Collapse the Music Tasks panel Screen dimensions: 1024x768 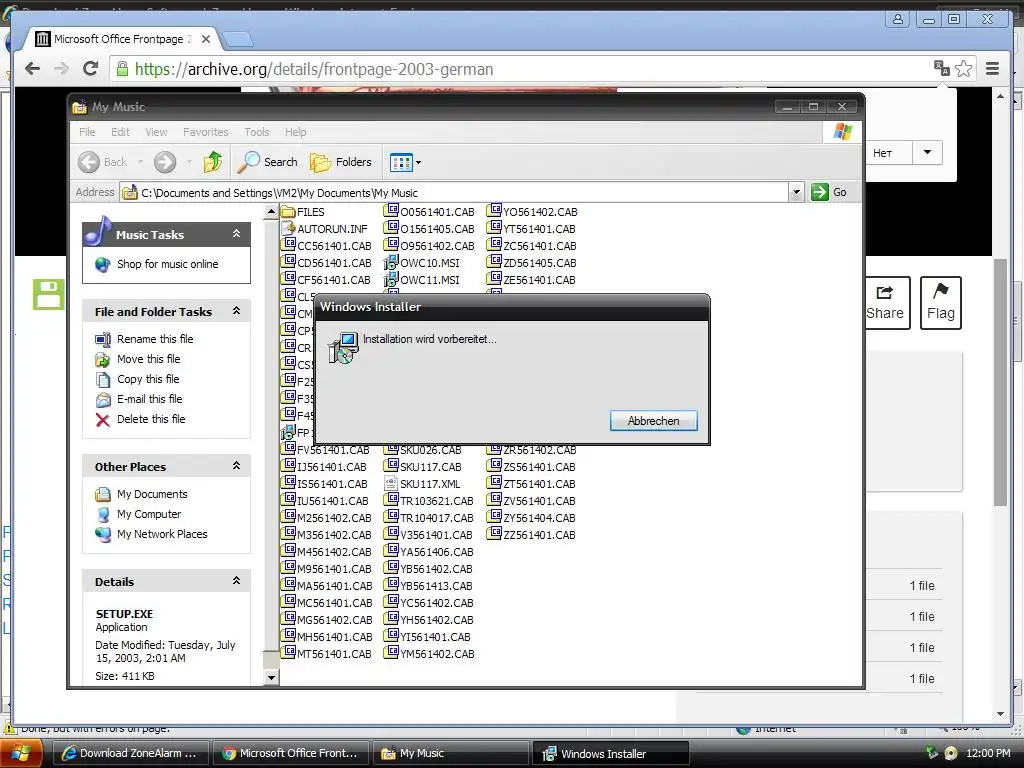(x=236, y=234)
